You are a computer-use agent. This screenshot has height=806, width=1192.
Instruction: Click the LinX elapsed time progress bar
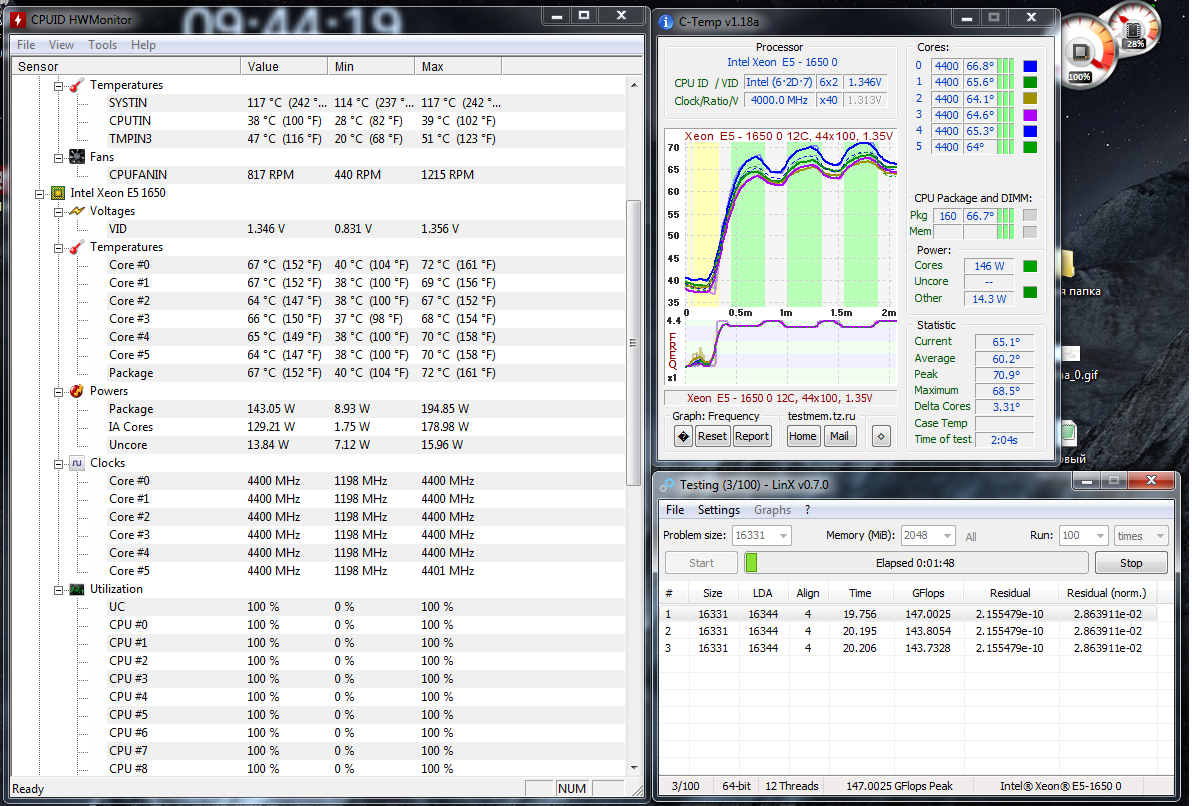[916, 563]
